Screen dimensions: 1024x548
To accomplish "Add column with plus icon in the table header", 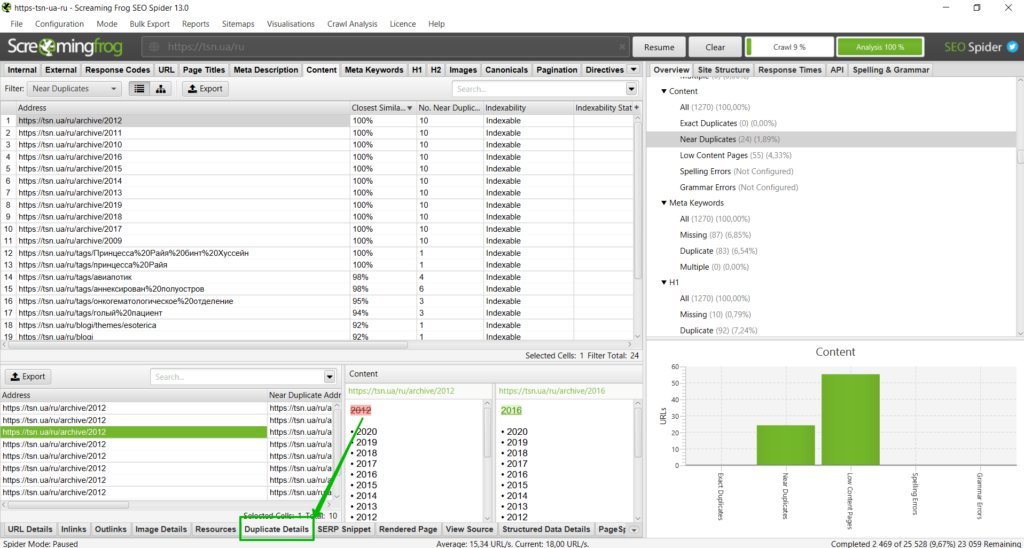I will pyautogui.click(x=636, y=107).
